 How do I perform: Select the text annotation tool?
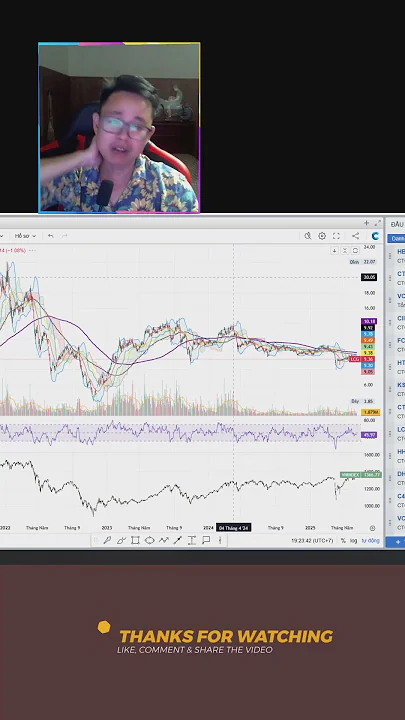191,540
